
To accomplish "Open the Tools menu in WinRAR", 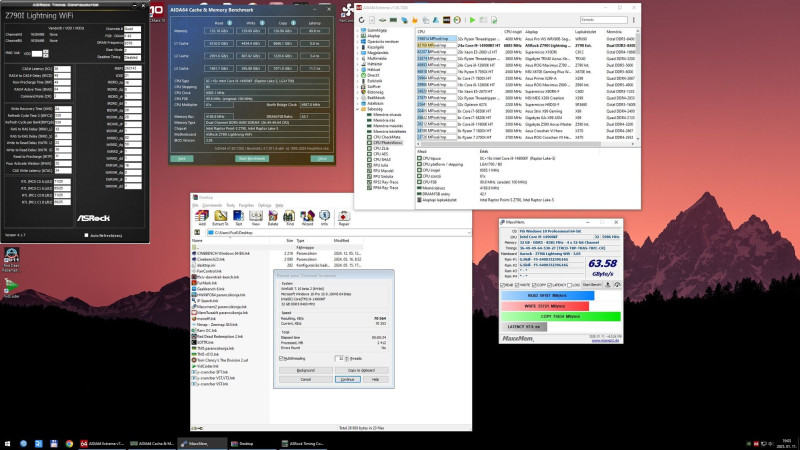I will [x=231, y=206].
